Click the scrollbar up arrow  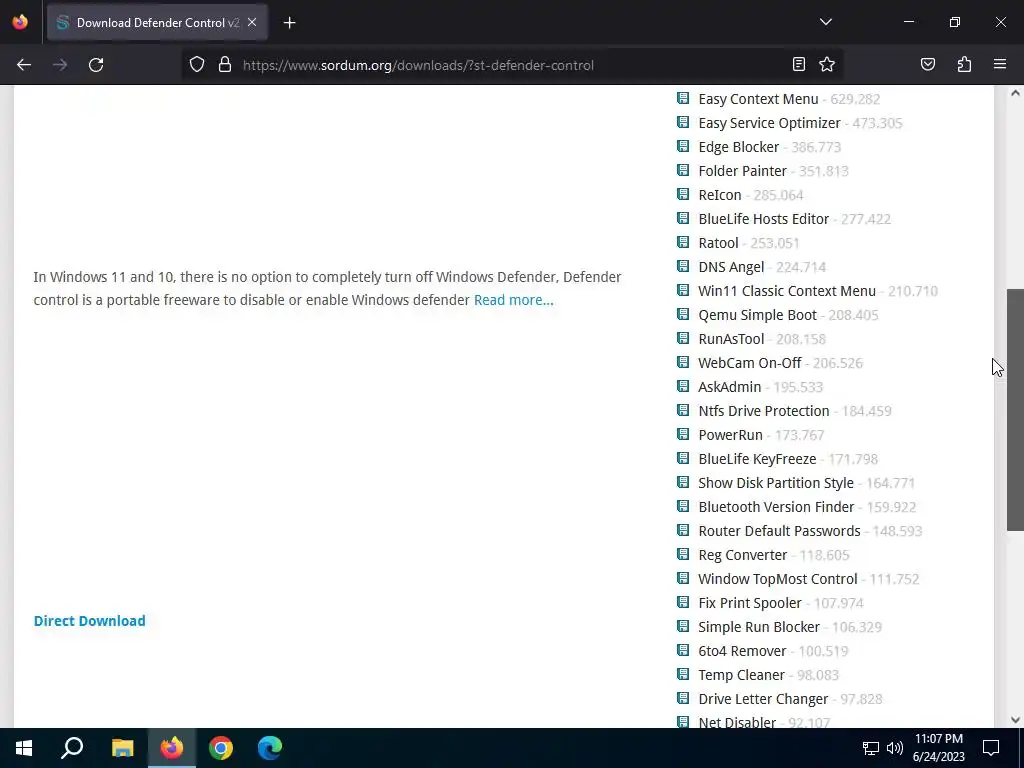click(1015, 93)
